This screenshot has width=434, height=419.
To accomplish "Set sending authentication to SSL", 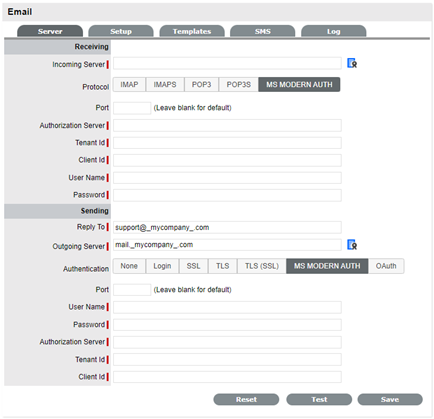I will tap(193, 266).
